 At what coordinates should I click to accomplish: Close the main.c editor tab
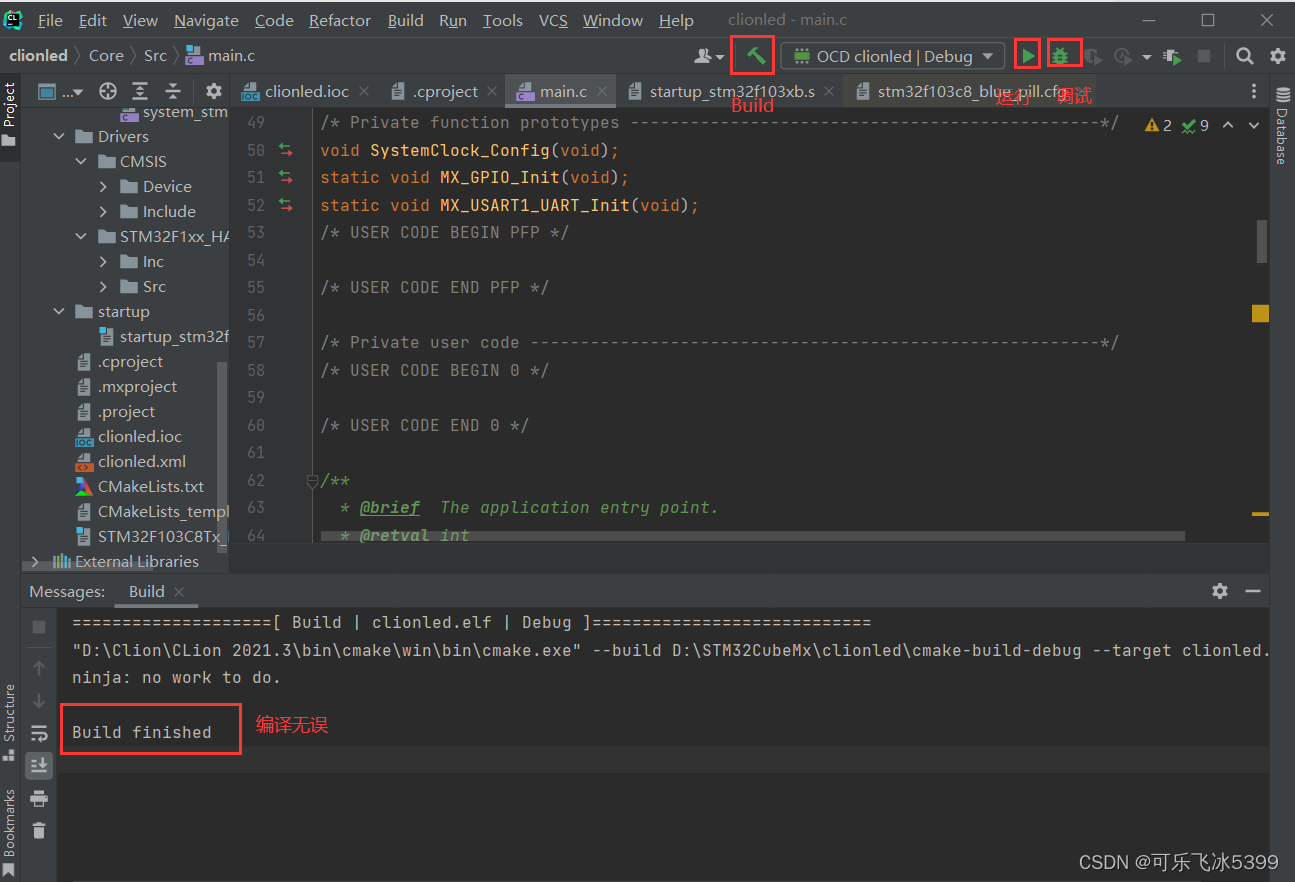click(603, 91)
